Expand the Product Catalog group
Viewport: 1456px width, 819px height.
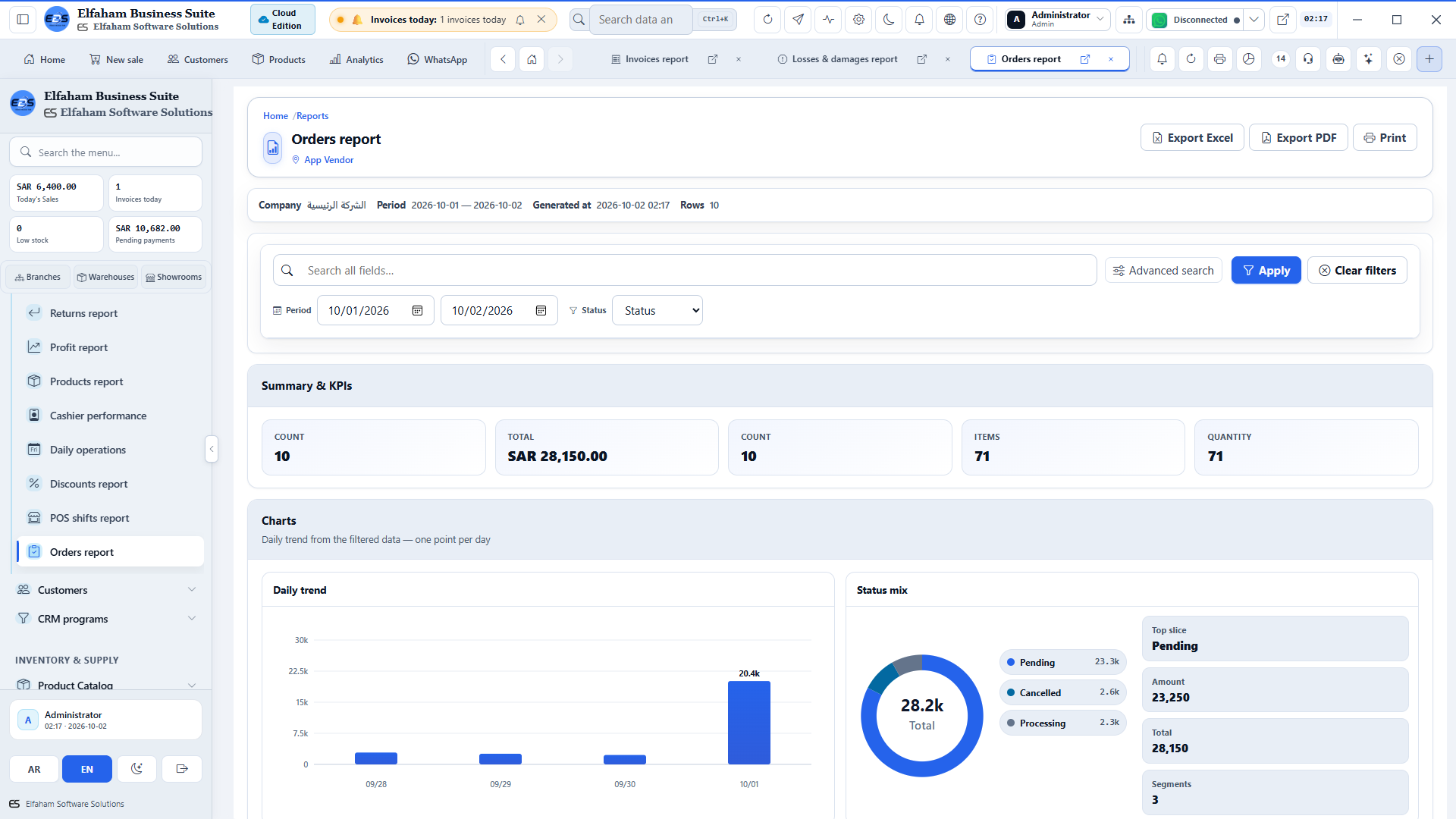(106, 685)
